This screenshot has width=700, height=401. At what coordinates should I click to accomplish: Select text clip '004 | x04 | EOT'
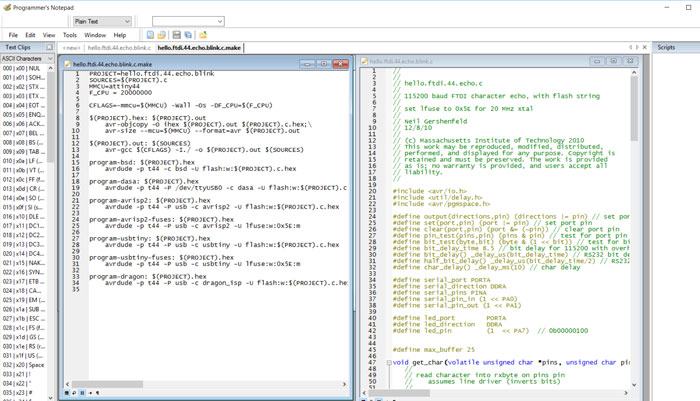click(x=23, y=105)
